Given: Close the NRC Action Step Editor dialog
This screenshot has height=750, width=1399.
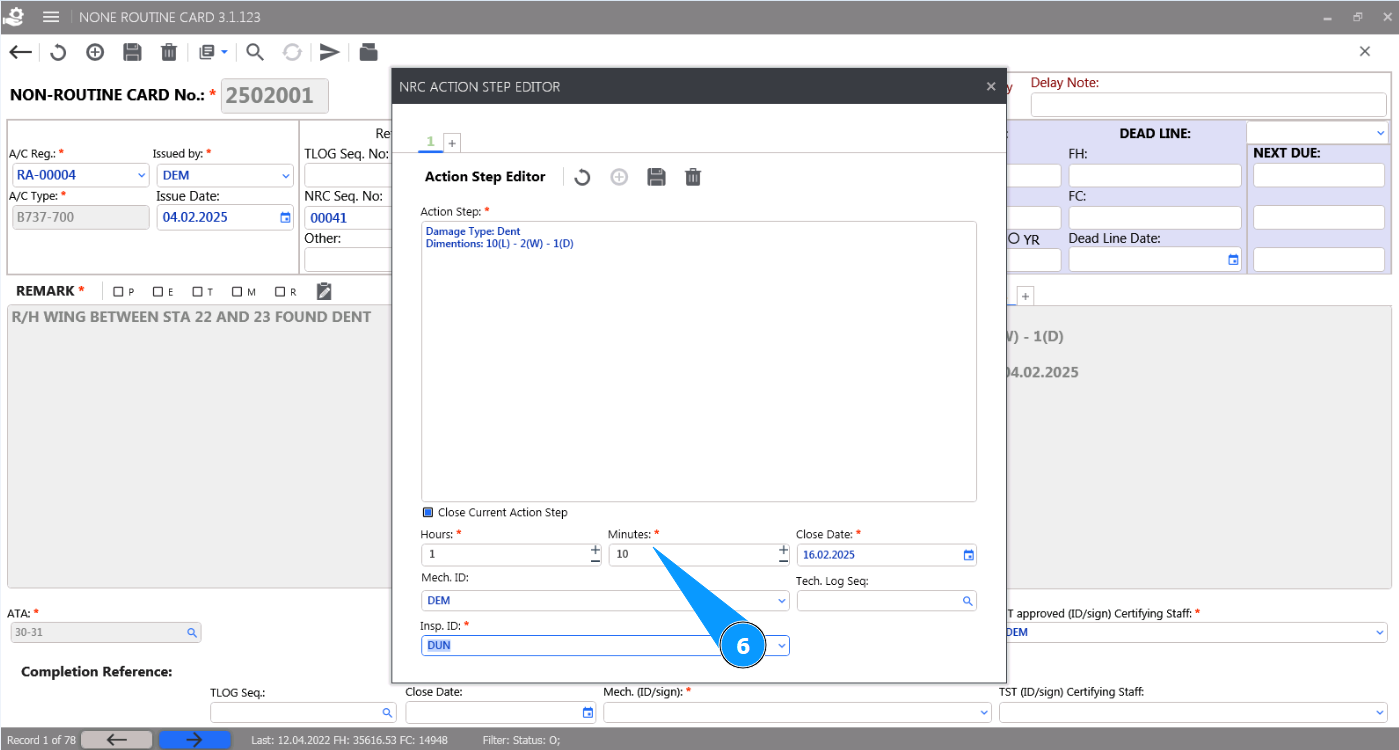Looking at the screenshot, I should [991, 87].
